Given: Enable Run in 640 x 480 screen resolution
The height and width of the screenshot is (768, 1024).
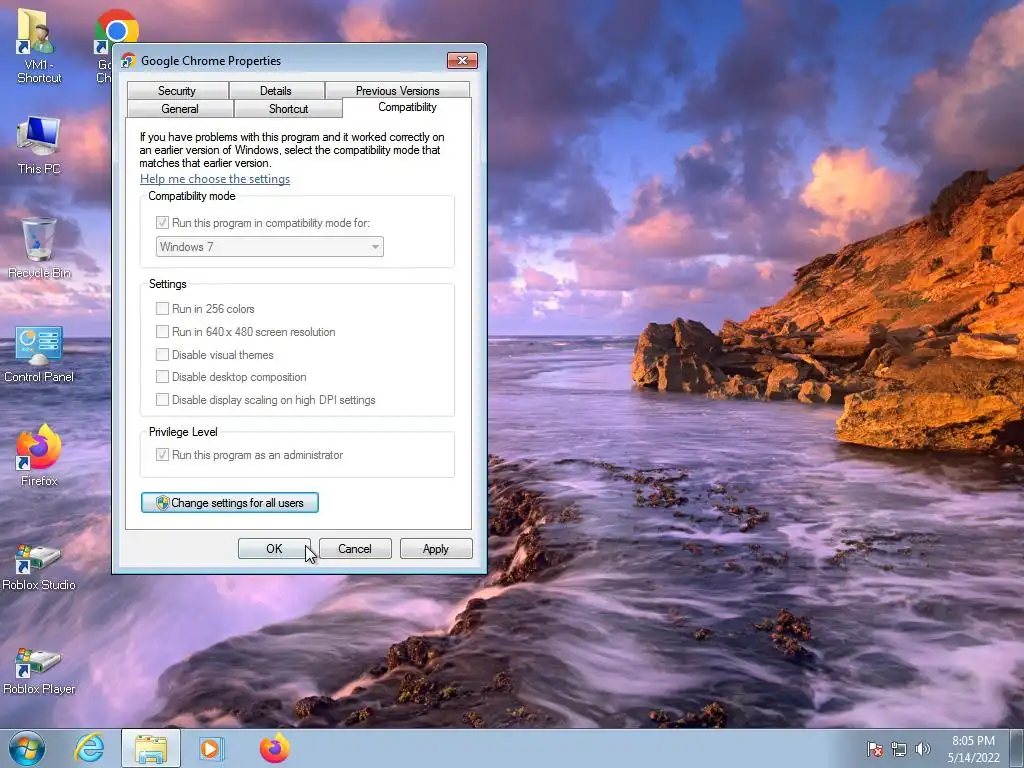Looking at the screenshot, I should tap(163, 332).
